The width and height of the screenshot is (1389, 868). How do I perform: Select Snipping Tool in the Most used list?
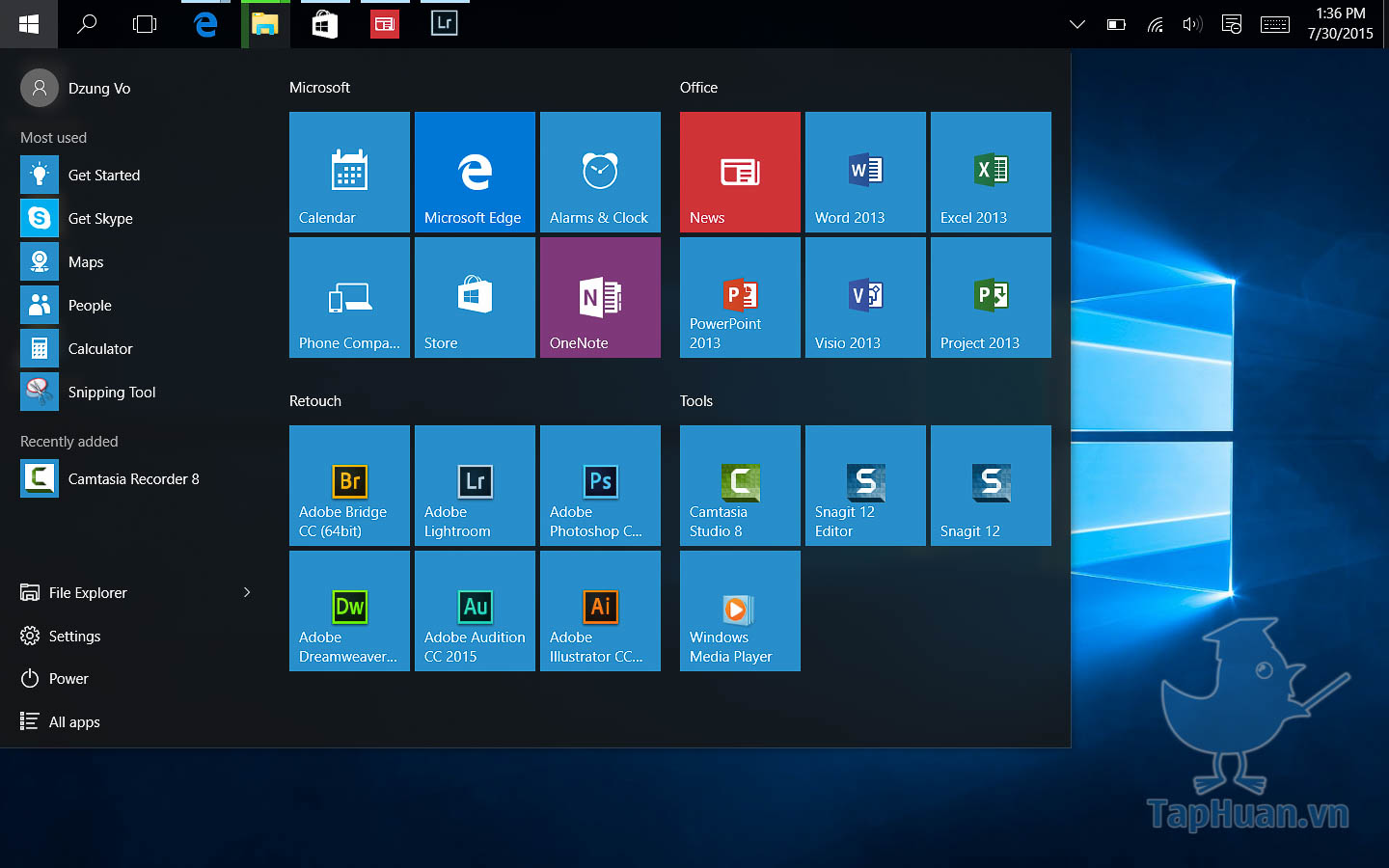(111, 392)
